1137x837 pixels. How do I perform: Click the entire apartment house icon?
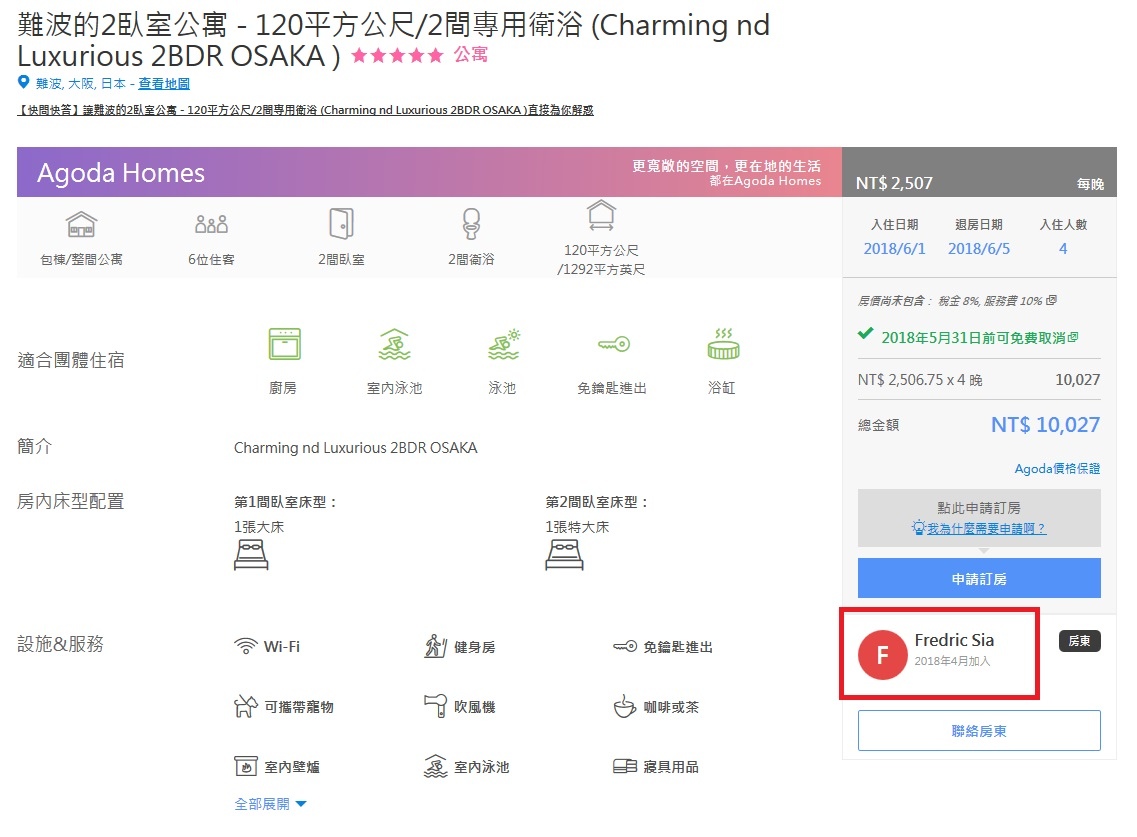tap(81, 224)
